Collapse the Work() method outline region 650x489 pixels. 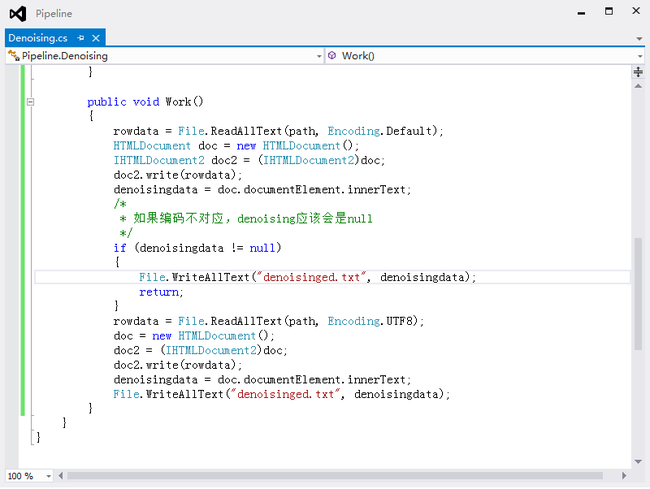[30, 102]
